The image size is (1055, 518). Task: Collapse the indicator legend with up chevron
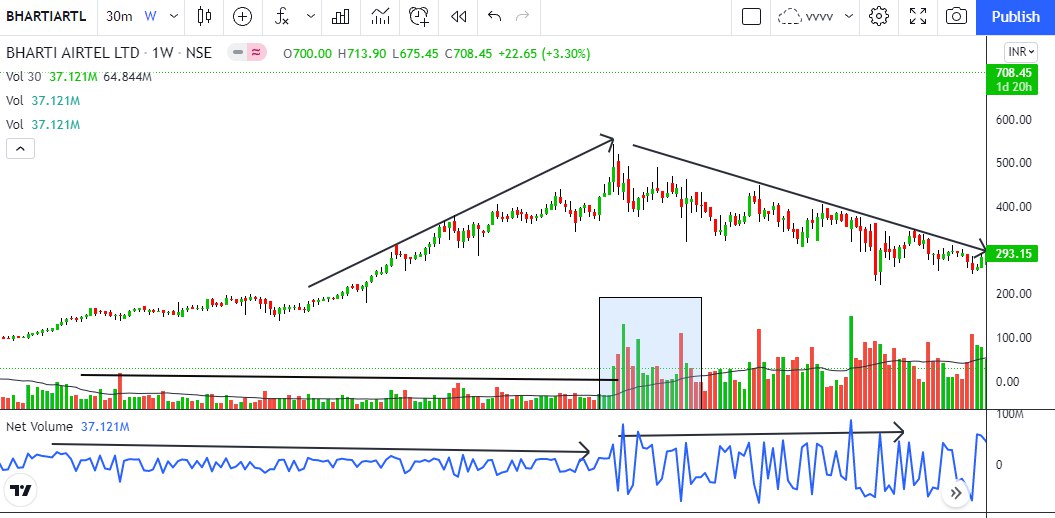click(x=20, y=148)
